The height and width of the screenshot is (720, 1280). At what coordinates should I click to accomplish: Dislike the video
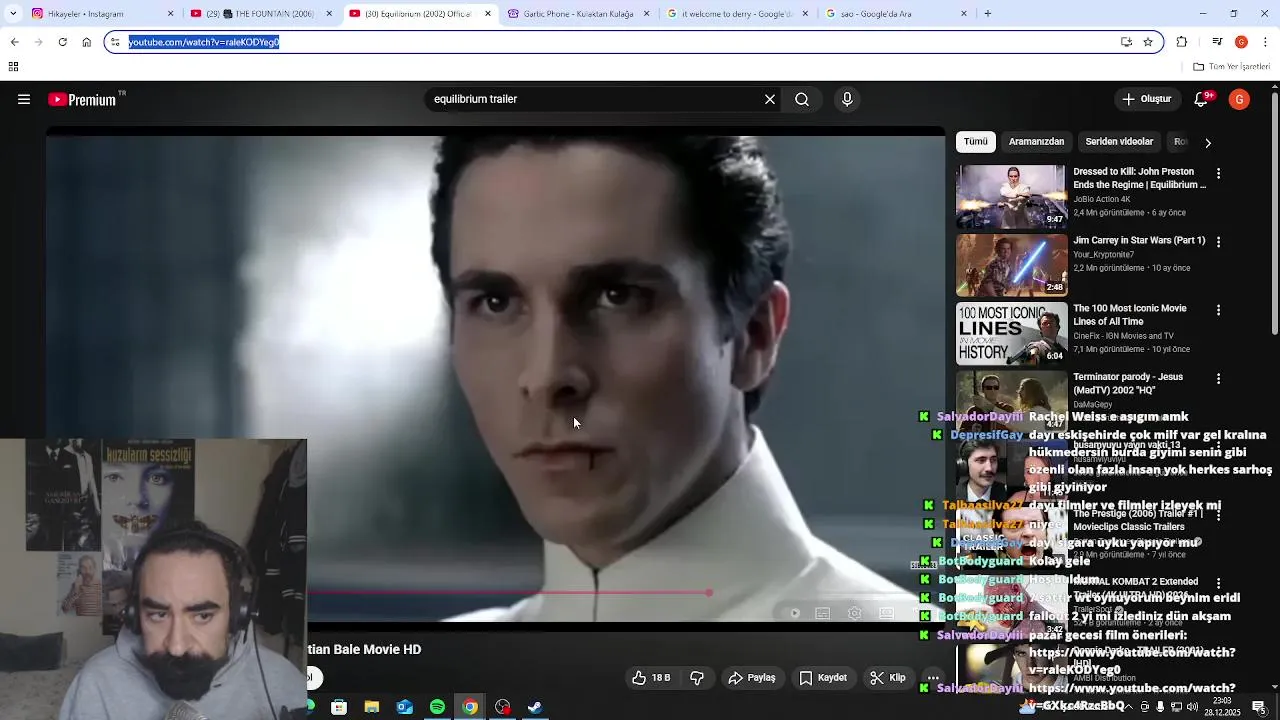[697, 678]
